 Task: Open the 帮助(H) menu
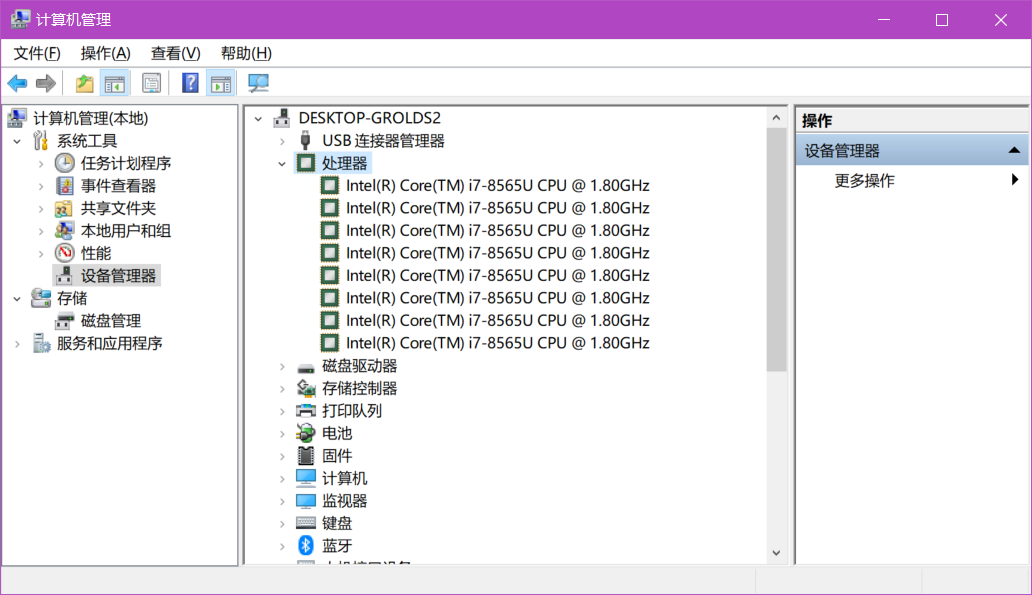(246, 53)
